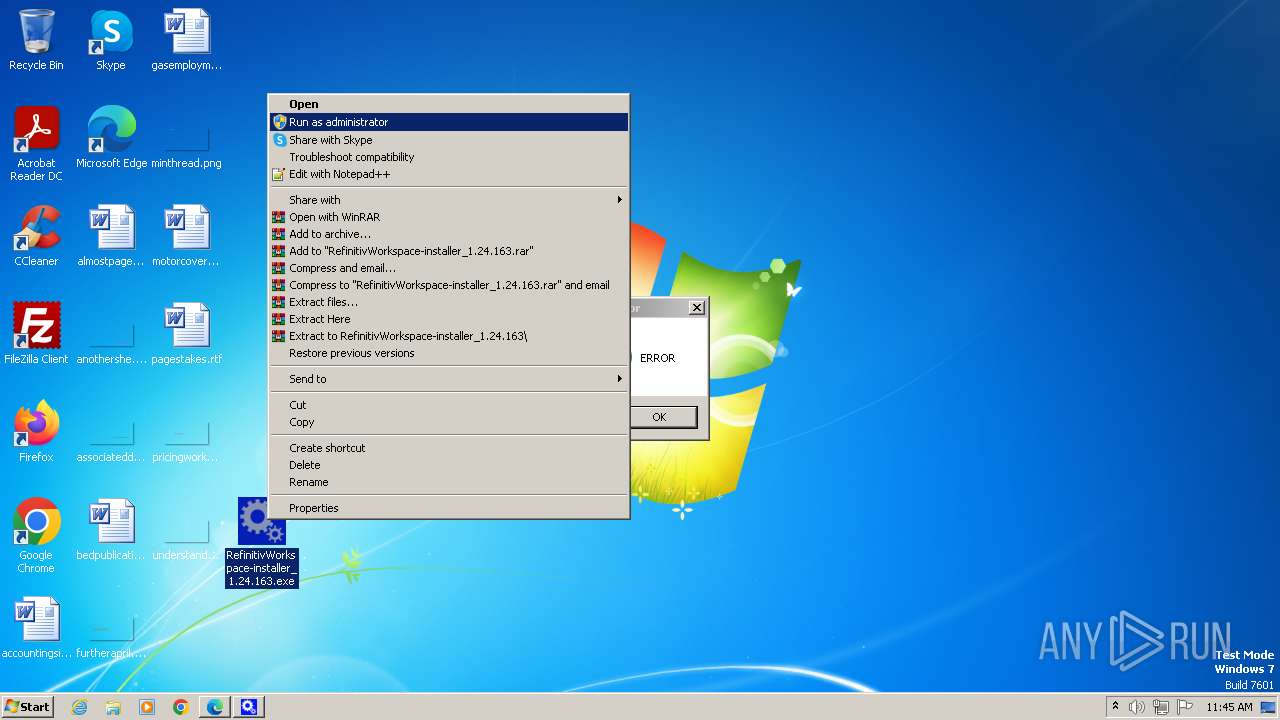Click network tray icon
Viewport: 1280px width, 720px height.
click(x=1161, y=707)
